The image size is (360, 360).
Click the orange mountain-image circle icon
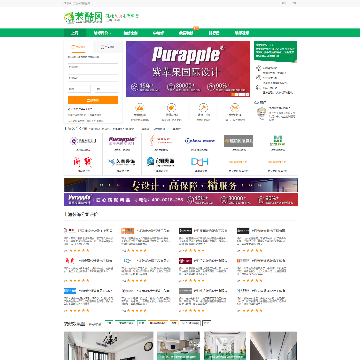[140, 108]
